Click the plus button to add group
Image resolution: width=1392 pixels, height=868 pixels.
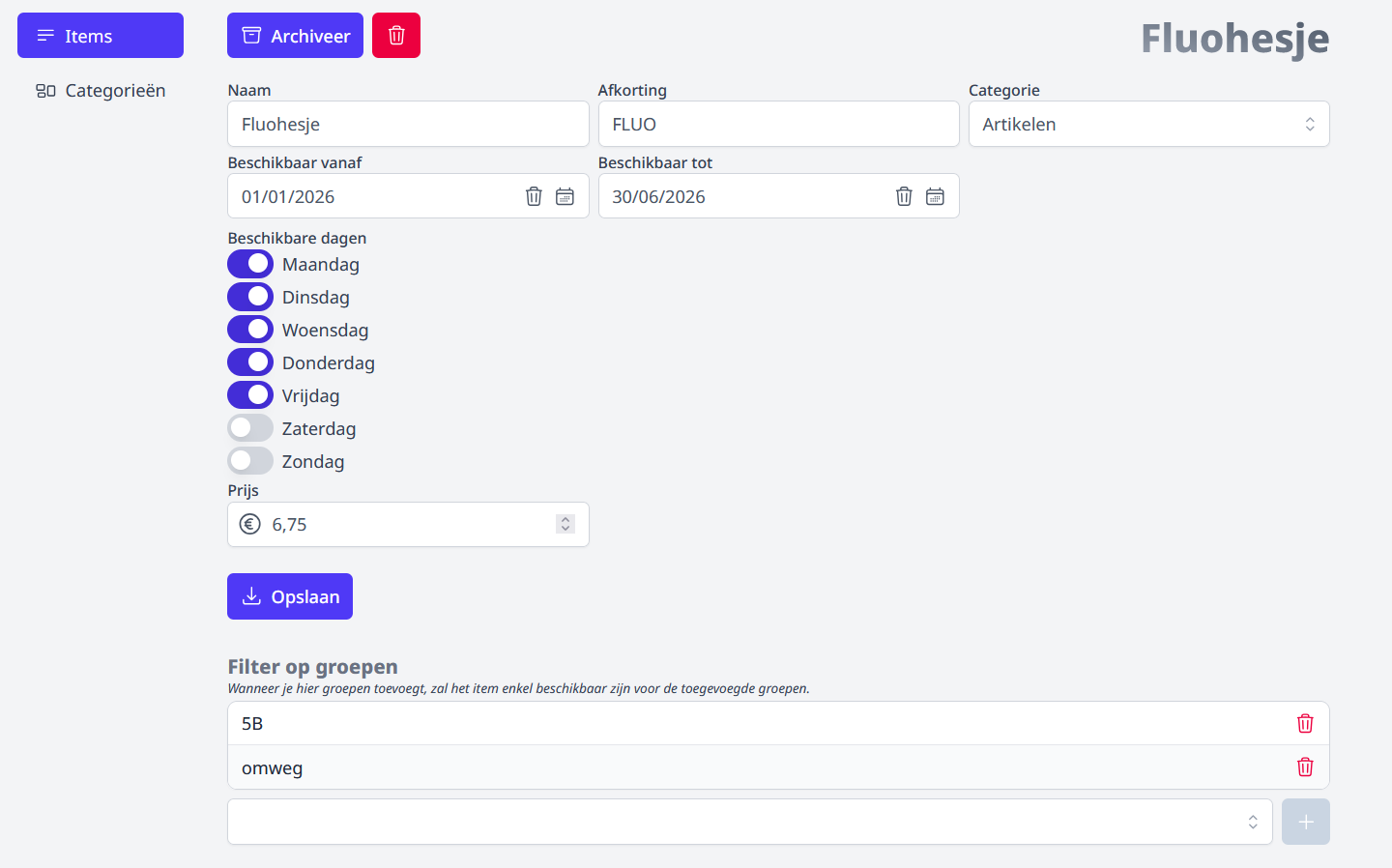[x=1305, y=822]
